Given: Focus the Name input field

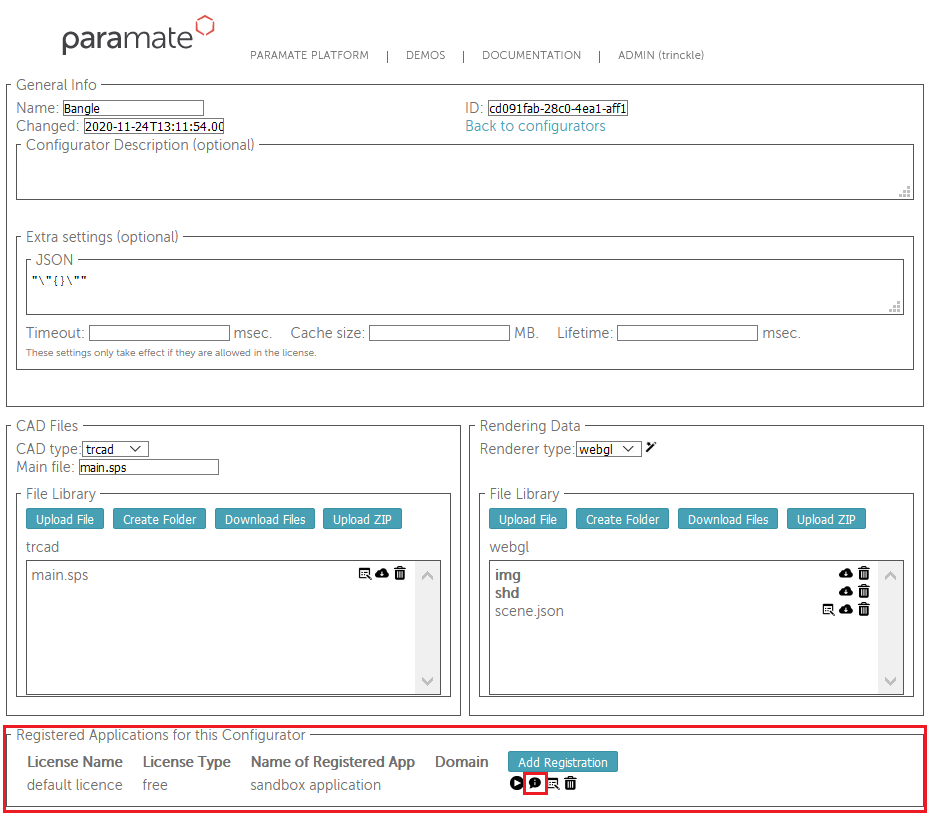Looking at the screenshot, I should click(x=133, y=108).
